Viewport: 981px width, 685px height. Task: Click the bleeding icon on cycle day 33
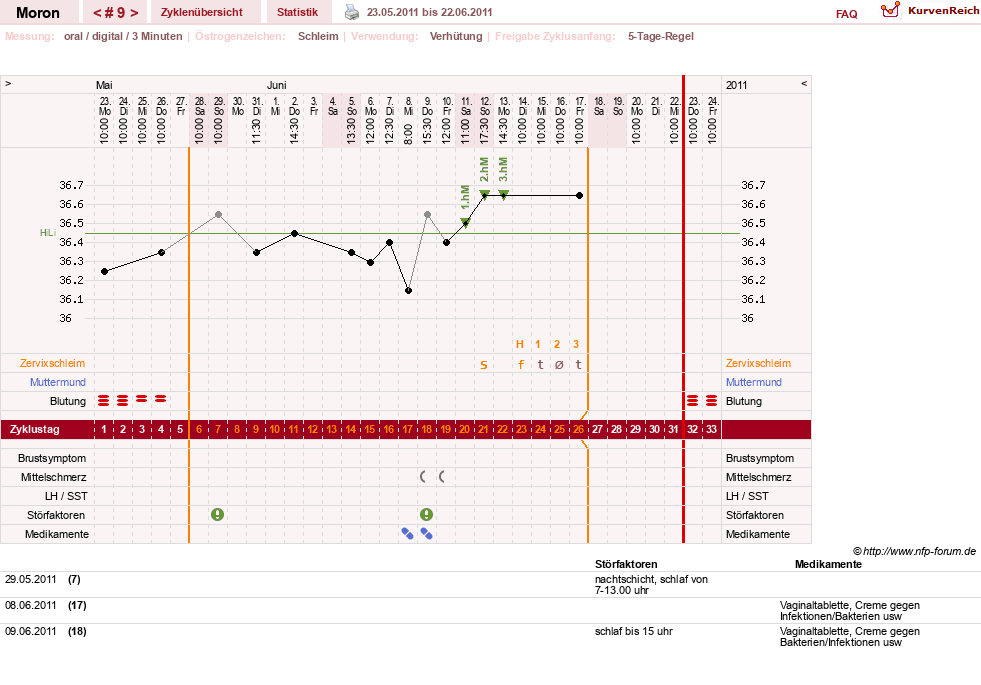point(711,400)
